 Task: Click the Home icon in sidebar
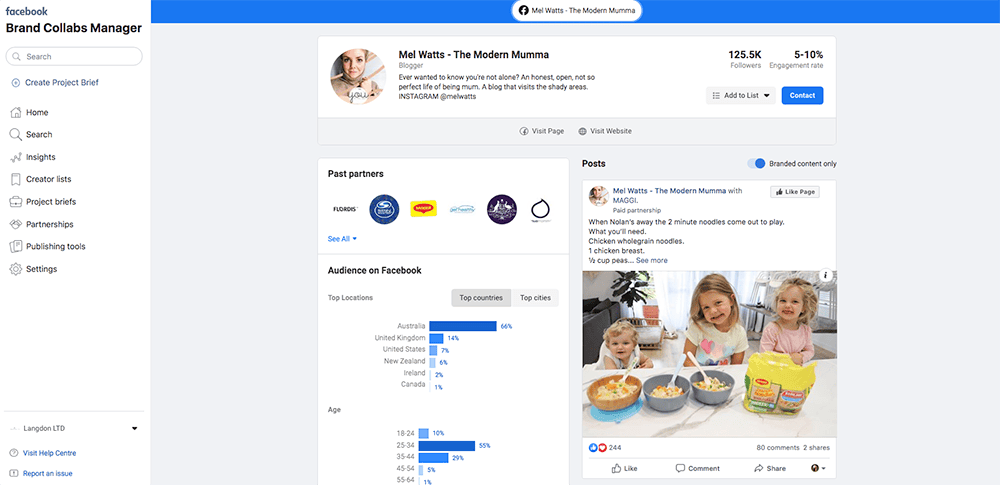[x=15, y=112]
